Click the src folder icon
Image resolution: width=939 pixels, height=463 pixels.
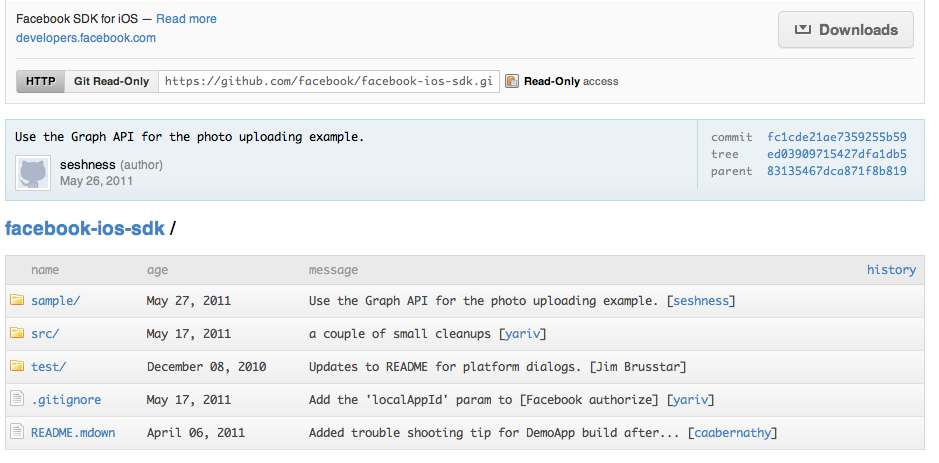pos(16,333)
